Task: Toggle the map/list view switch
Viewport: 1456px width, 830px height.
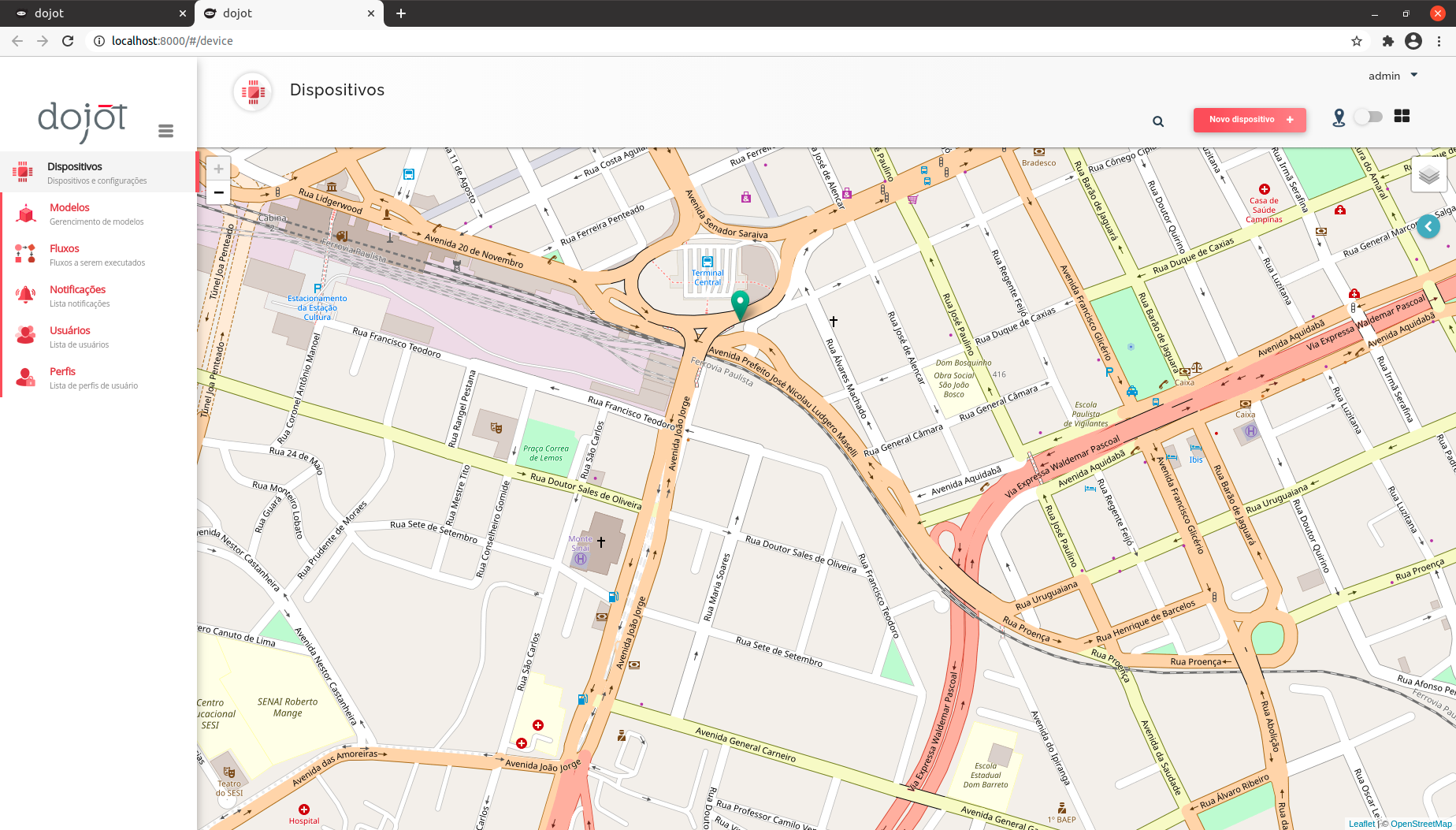Action: click(1369, 117)
